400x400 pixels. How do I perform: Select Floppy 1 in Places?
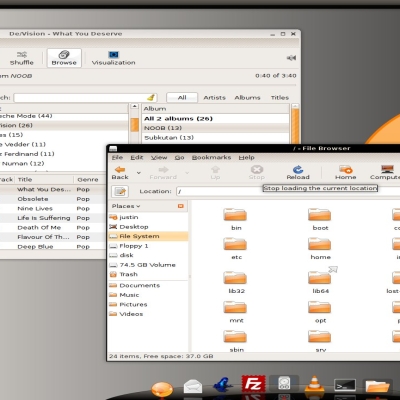[x=148, y=246]
